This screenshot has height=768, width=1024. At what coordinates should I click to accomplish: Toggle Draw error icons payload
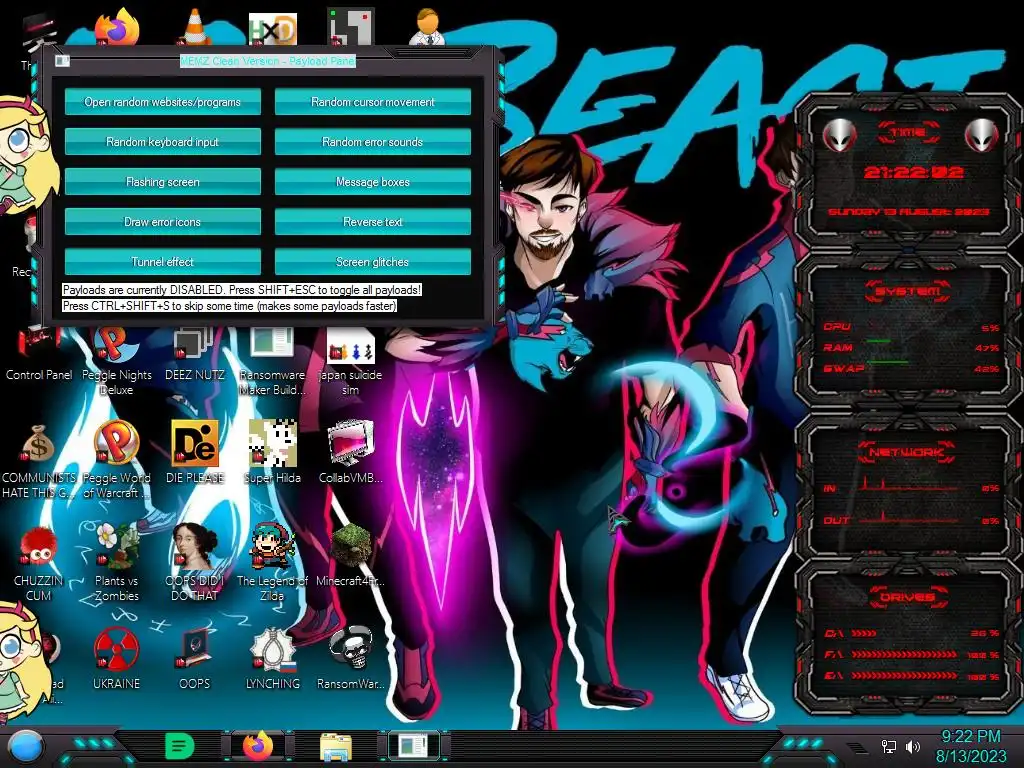click(x=163, y=222)
